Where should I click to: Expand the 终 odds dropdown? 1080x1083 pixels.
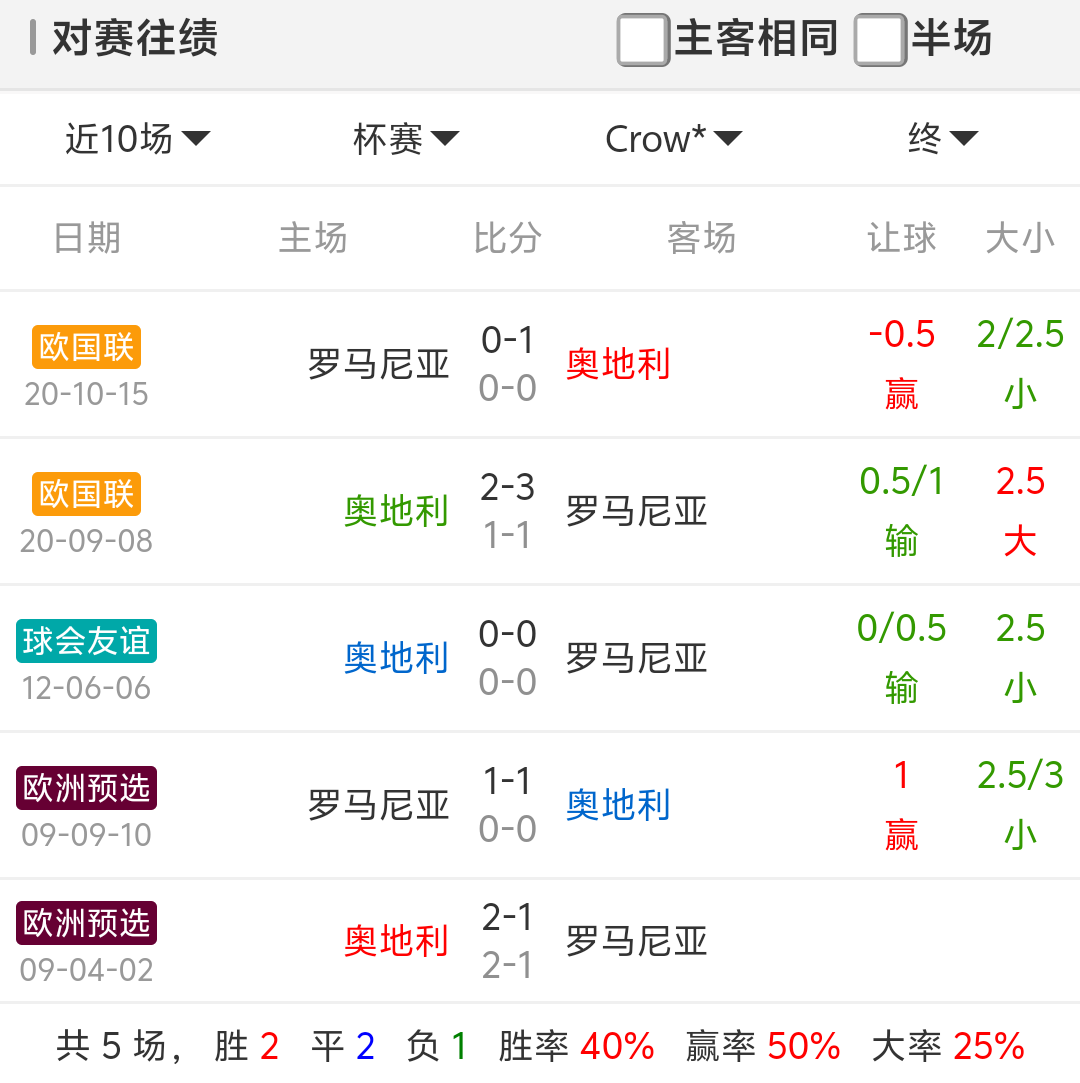point(942,139)
